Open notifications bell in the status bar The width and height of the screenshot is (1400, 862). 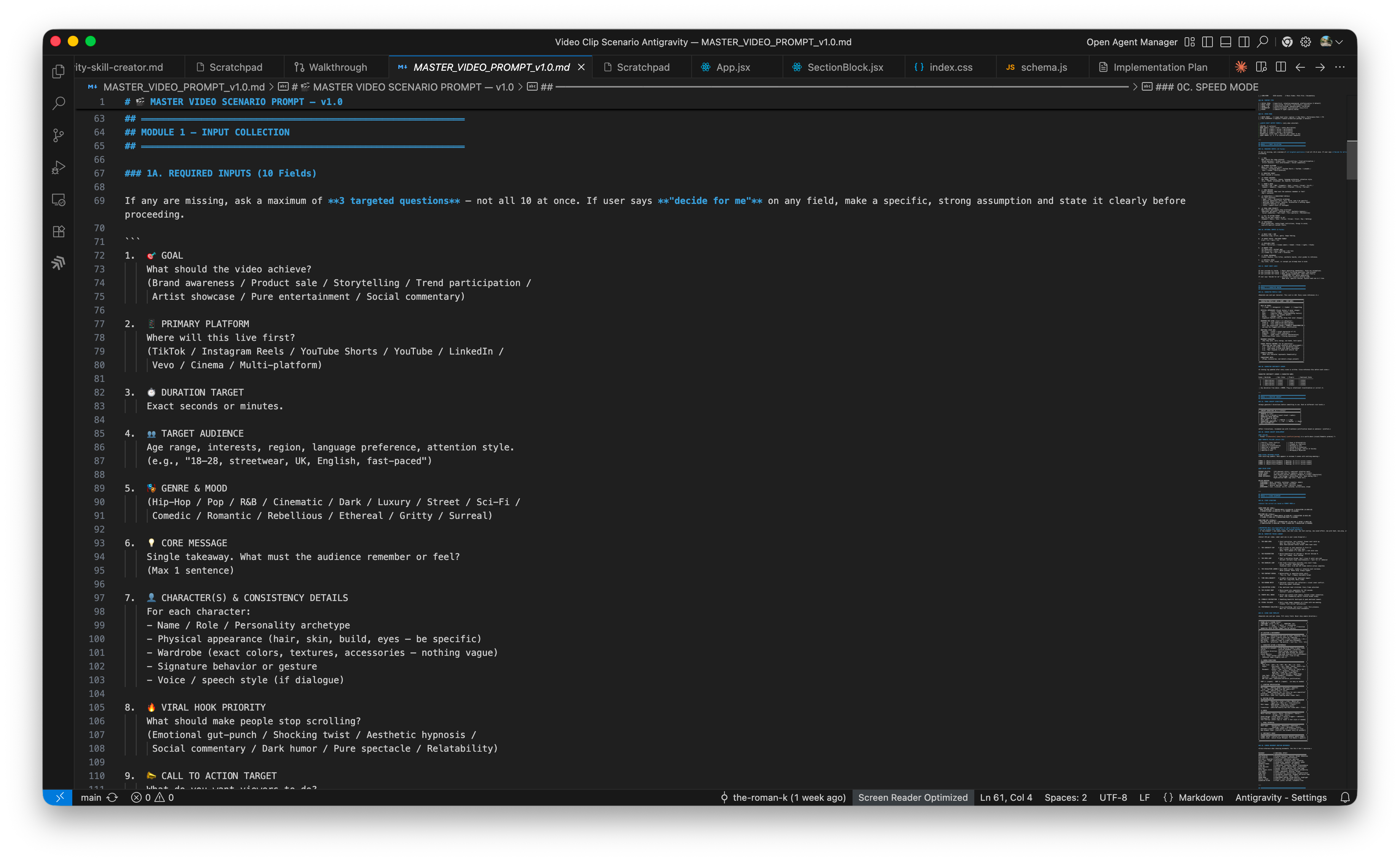[x=1345, y=797]
